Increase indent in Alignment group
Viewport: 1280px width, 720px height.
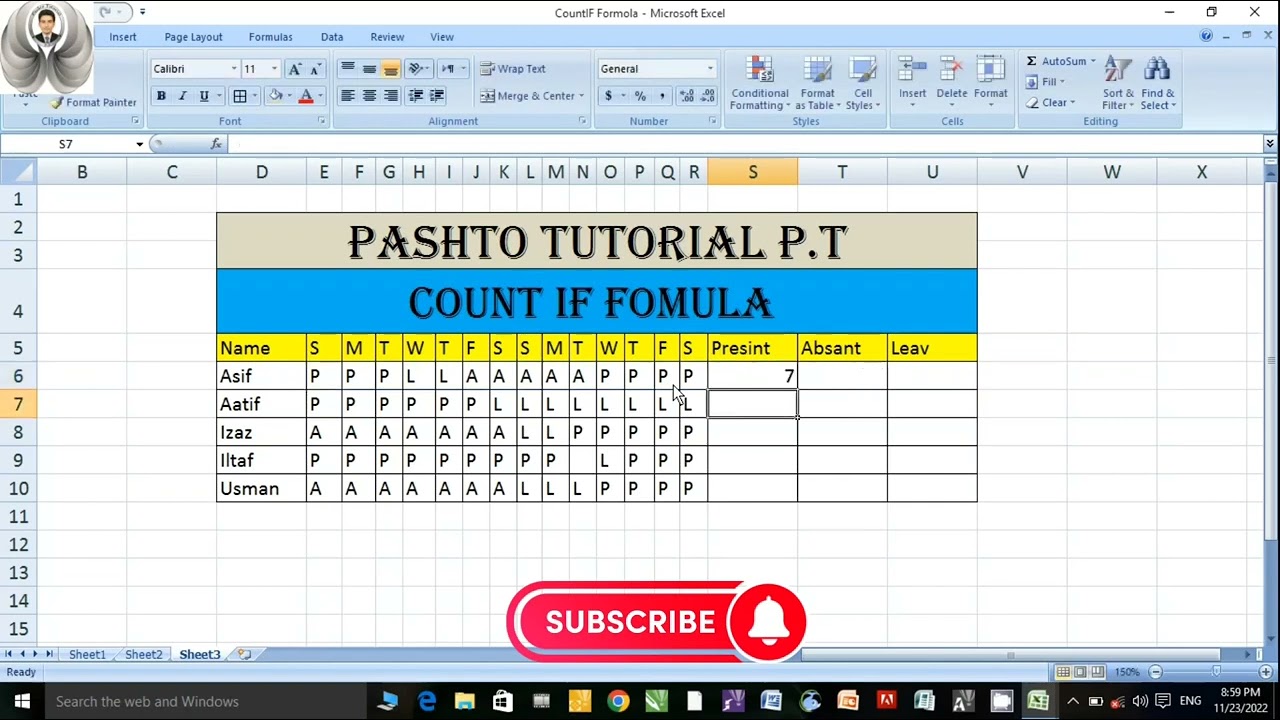[x=437, y=96]
